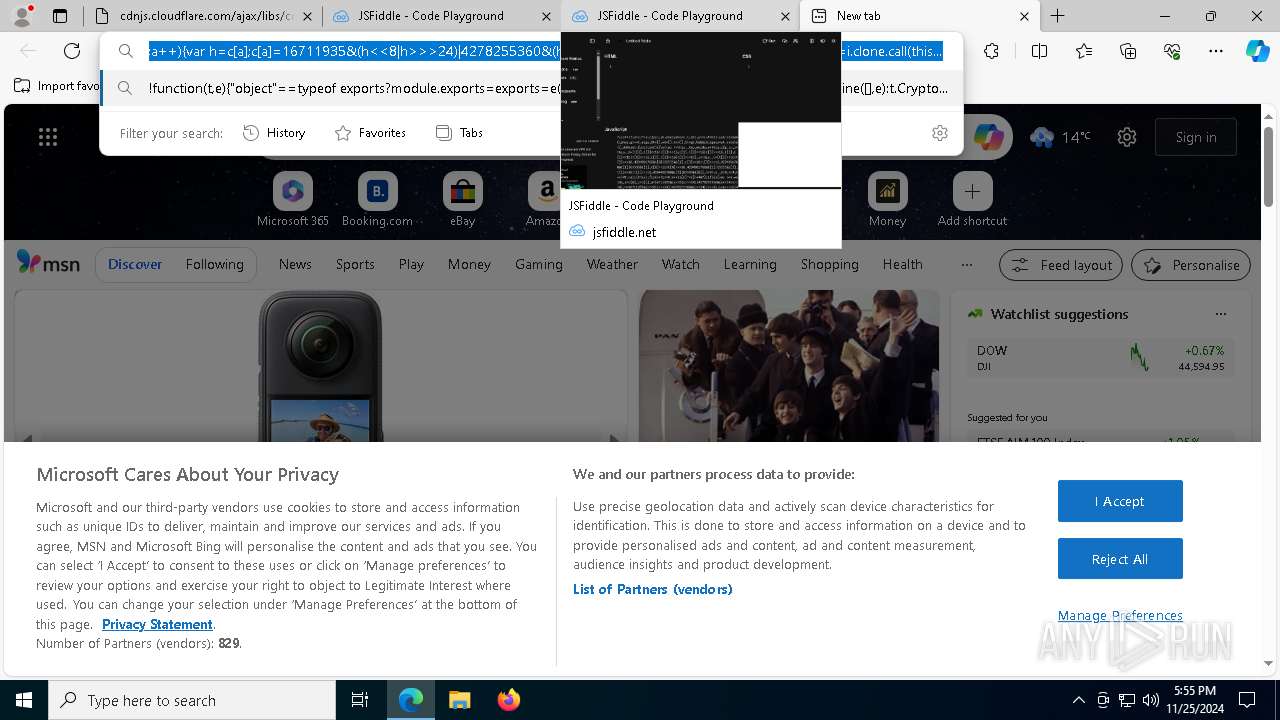This screenshot has width=1280, height=720.
Task: Refresh the current page
Action: click(72, 51)
